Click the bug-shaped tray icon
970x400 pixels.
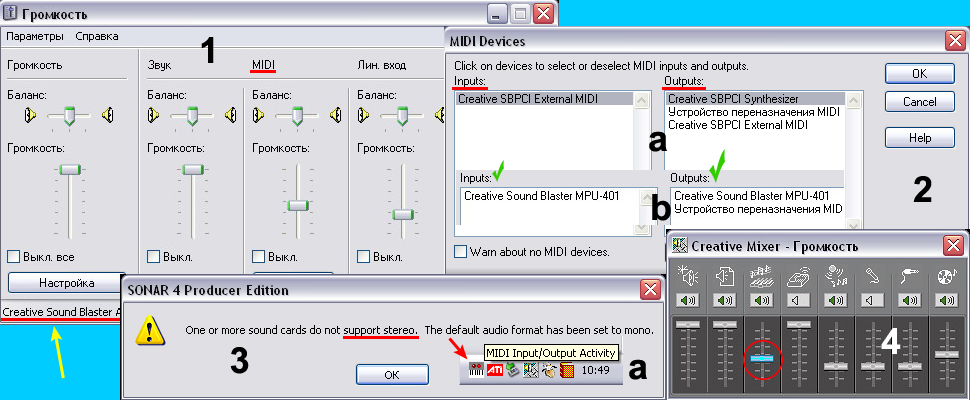pyautogui.click(x=549, y=371)
